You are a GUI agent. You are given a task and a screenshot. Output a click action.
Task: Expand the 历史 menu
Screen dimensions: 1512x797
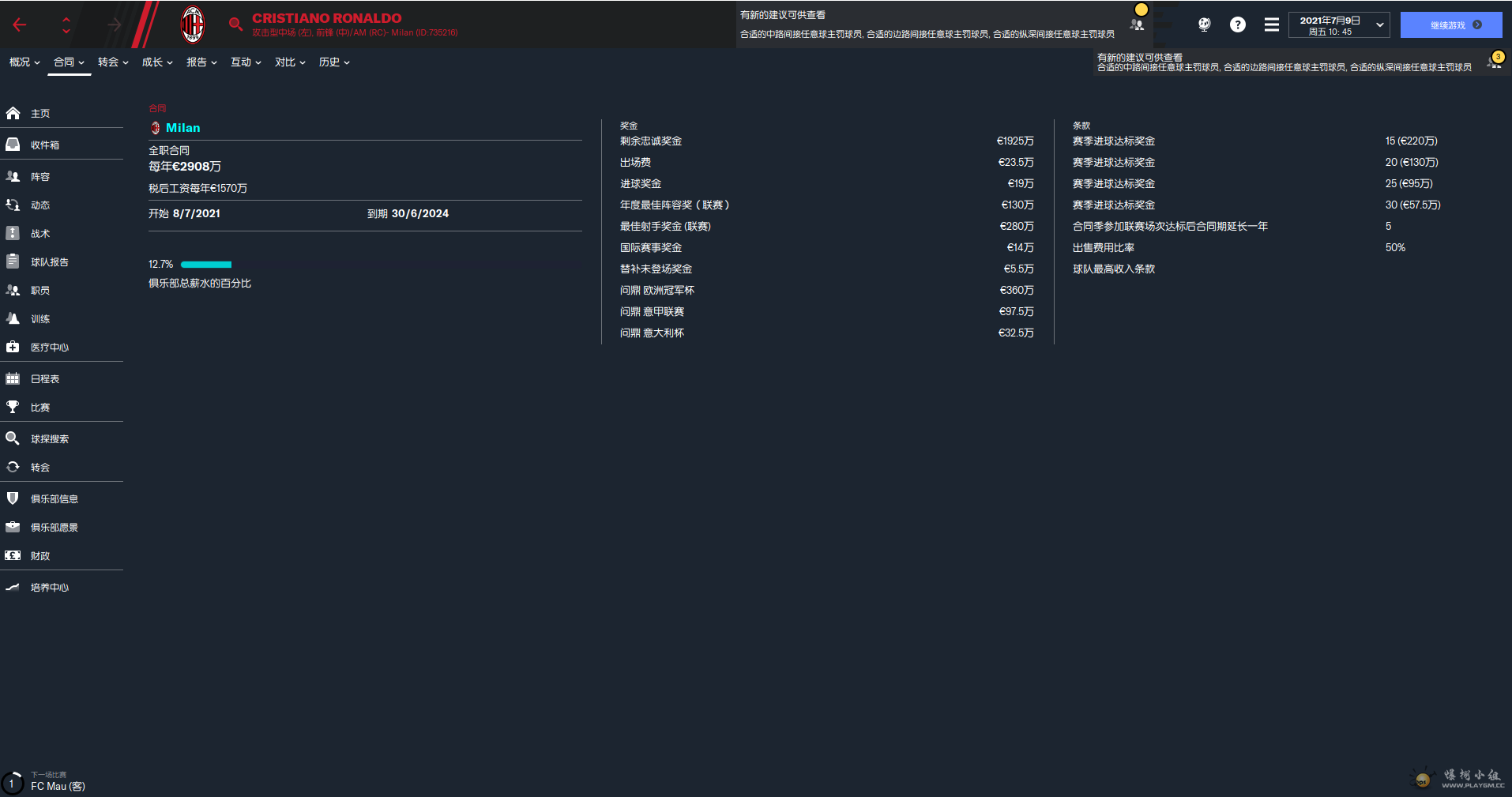click(x=334, y=62)
